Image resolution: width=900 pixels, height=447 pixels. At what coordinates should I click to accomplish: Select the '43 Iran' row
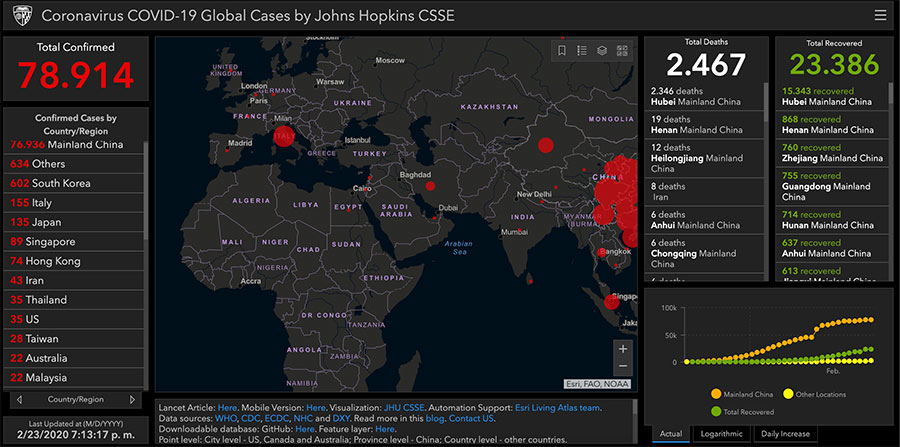point(75,281)
